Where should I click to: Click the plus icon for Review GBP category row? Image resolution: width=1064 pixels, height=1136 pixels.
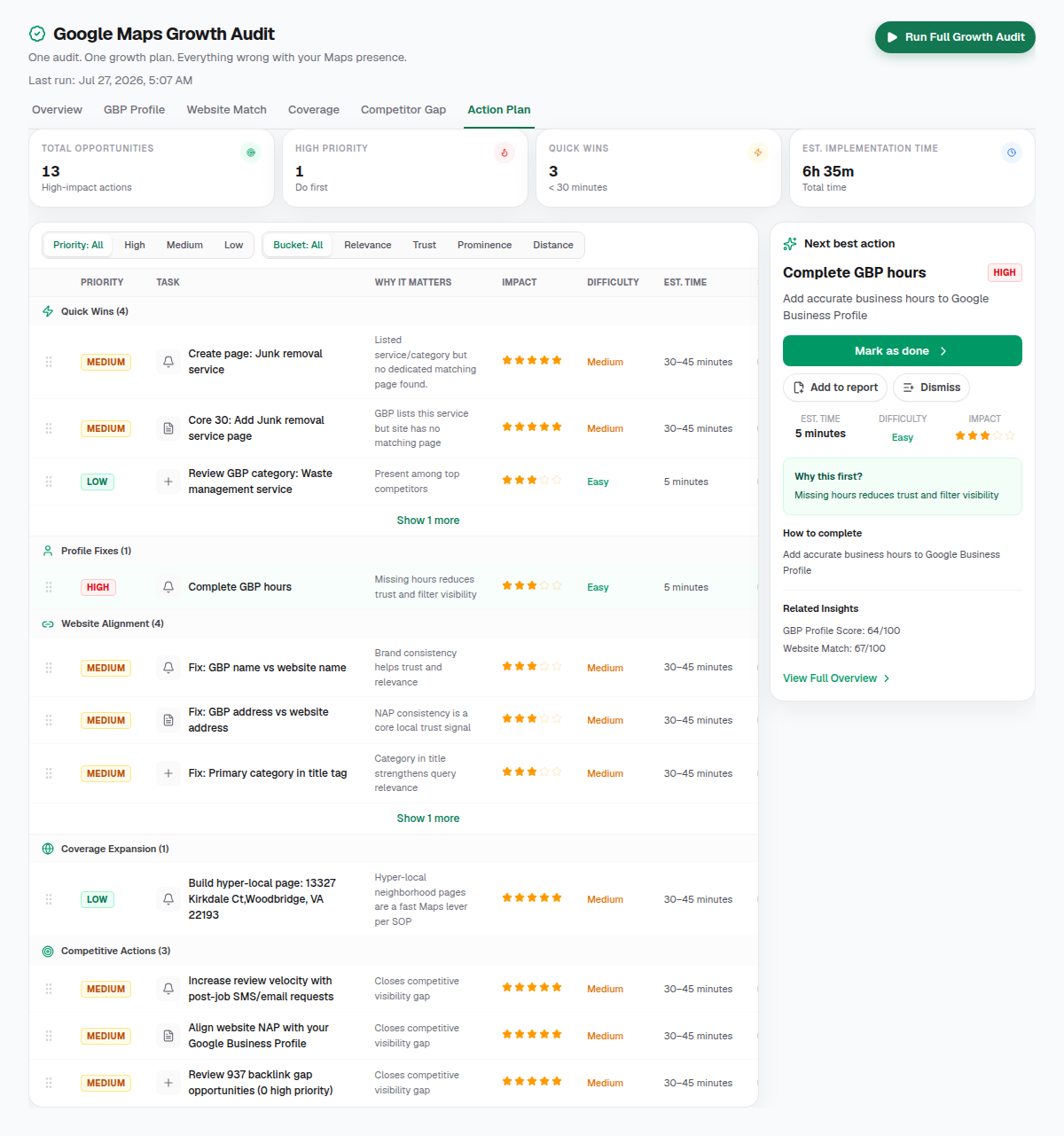(x=168, y=482)
